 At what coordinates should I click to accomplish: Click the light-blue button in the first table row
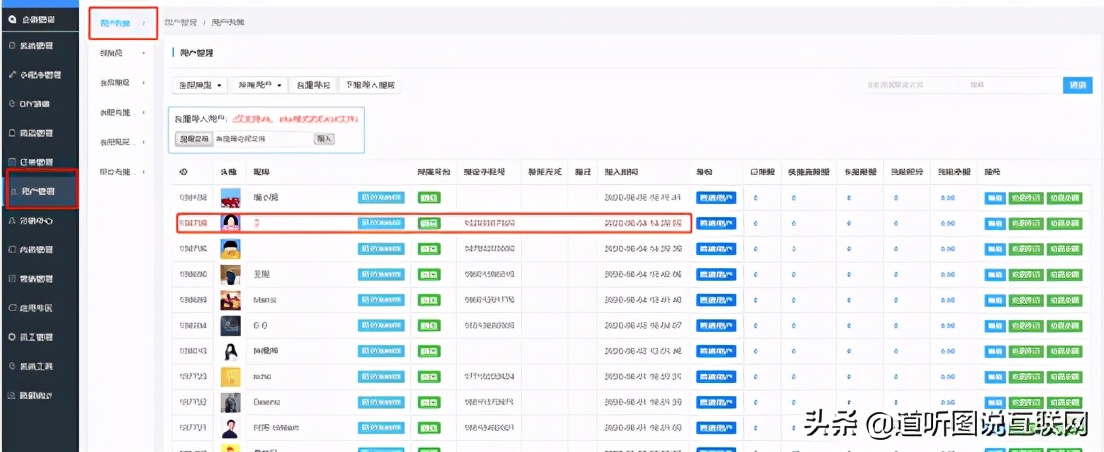point(381,198)
